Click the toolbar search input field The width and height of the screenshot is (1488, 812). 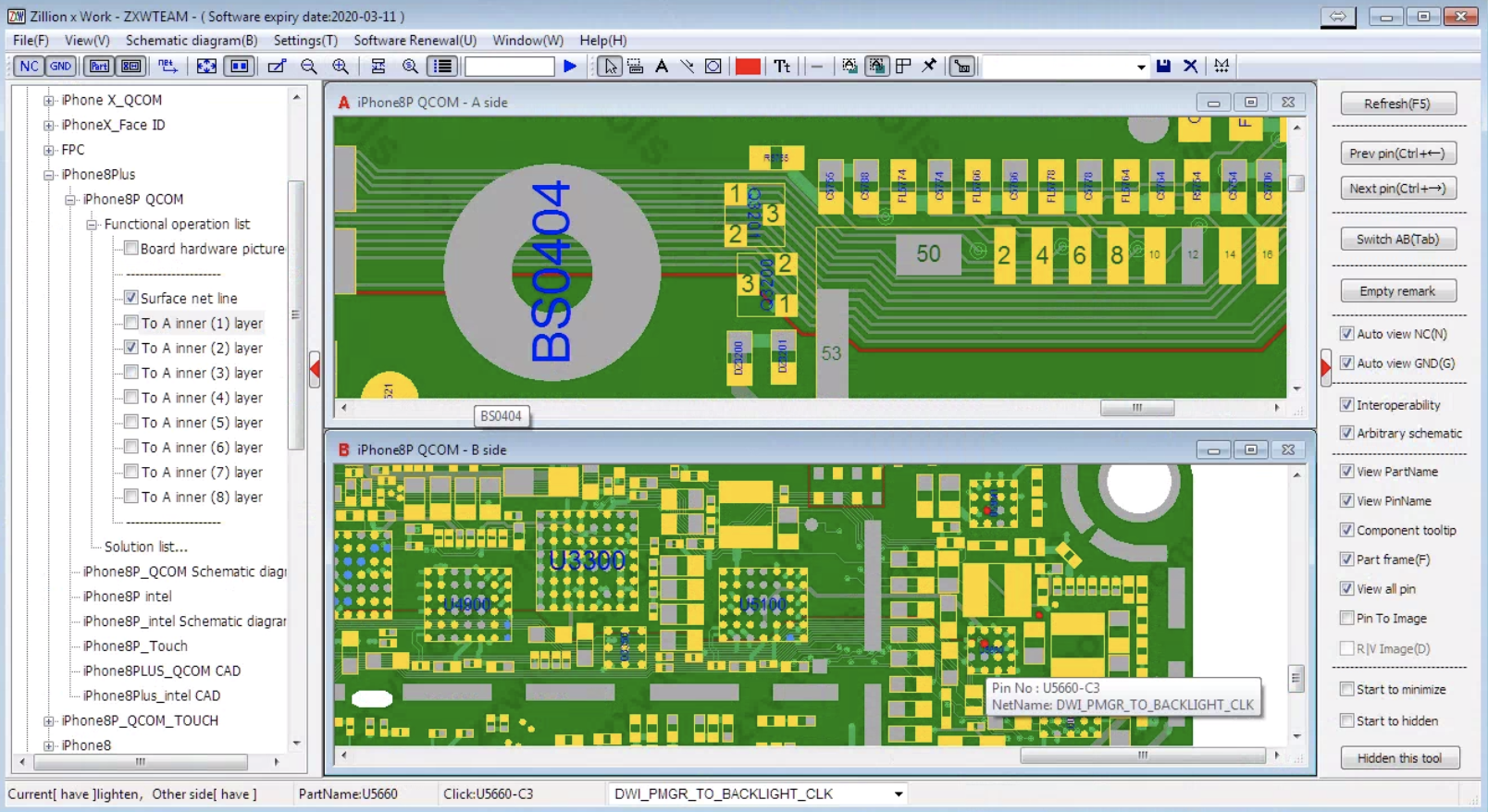(x=509, y=67)
